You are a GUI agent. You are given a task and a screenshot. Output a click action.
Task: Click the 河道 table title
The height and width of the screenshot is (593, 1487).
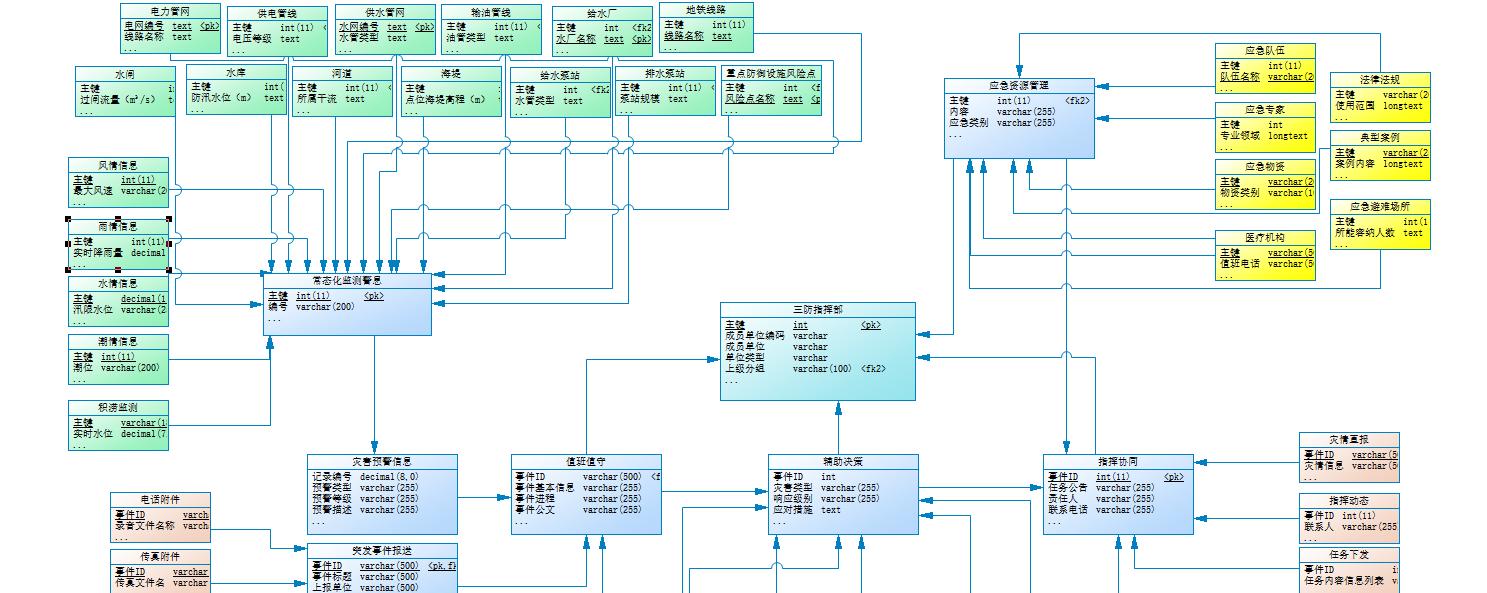pos(342,73)
